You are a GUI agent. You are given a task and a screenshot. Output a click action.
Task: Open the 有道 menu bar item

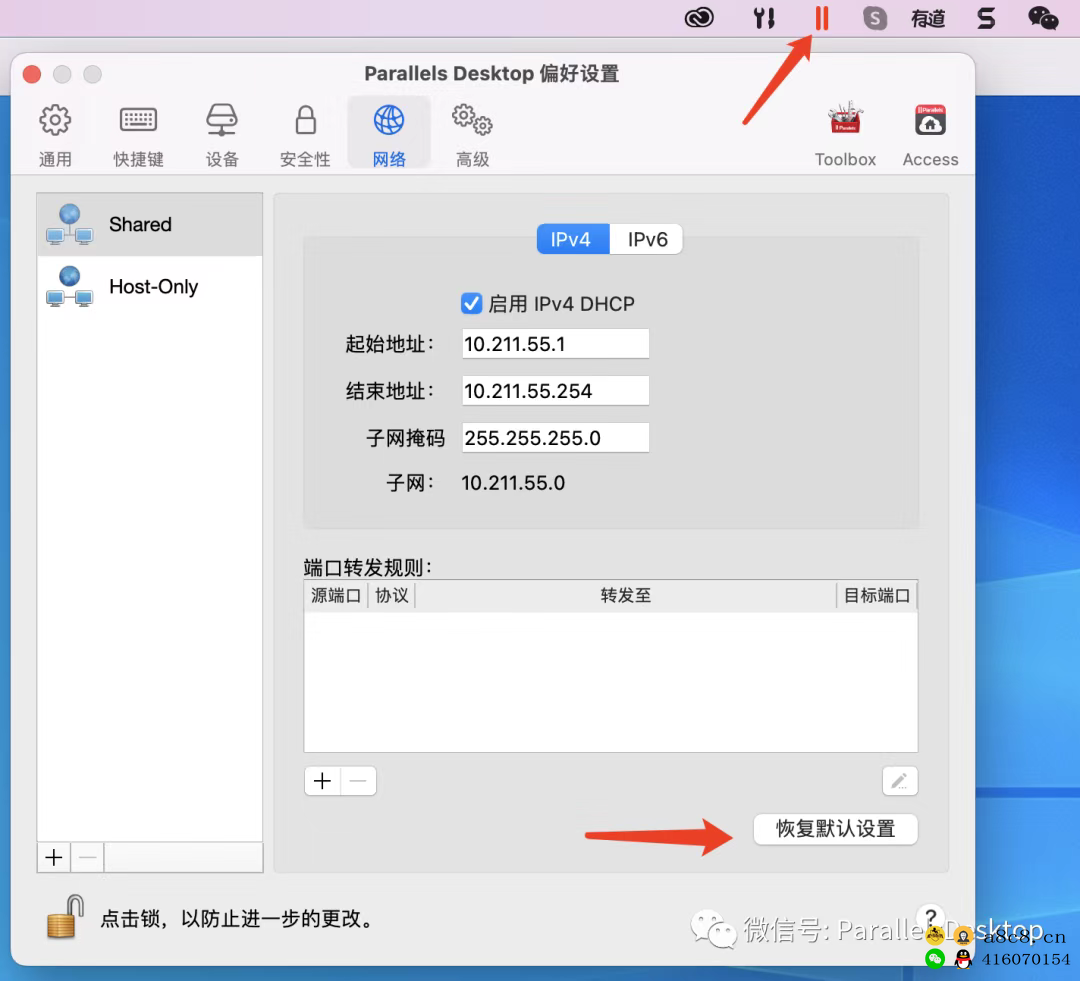pos(928,18)
